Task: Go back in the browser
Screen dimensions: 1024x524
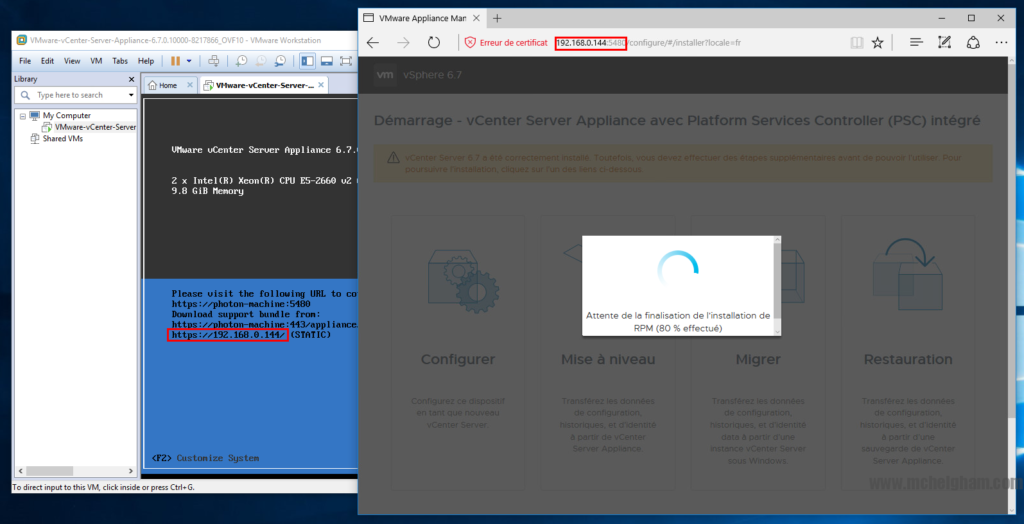Action: (373, 43)
